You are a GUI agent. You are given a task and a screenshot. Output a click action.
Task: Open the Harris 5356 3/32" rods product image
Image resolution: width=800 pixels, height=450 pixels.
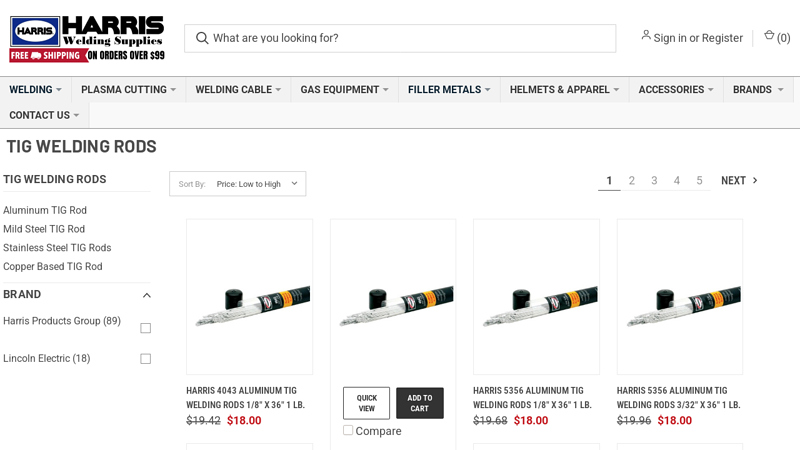pos(680,297)
